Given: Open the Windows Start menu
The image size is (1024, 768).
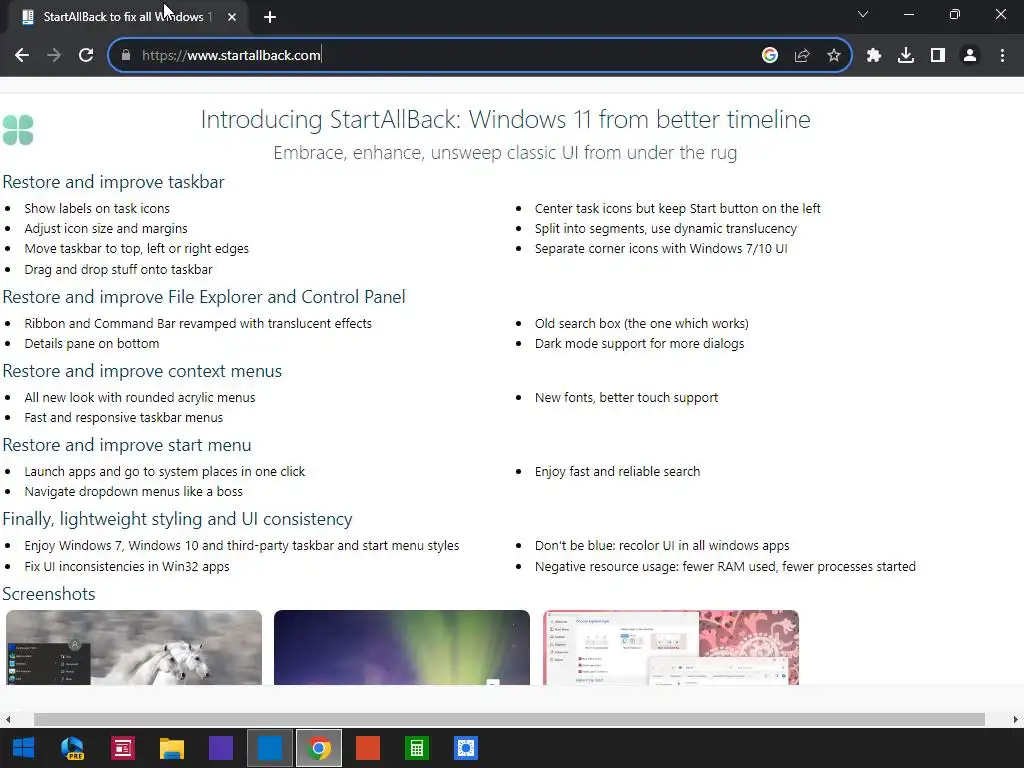Looking at the screenshot, I should click(x=24, y=748).
